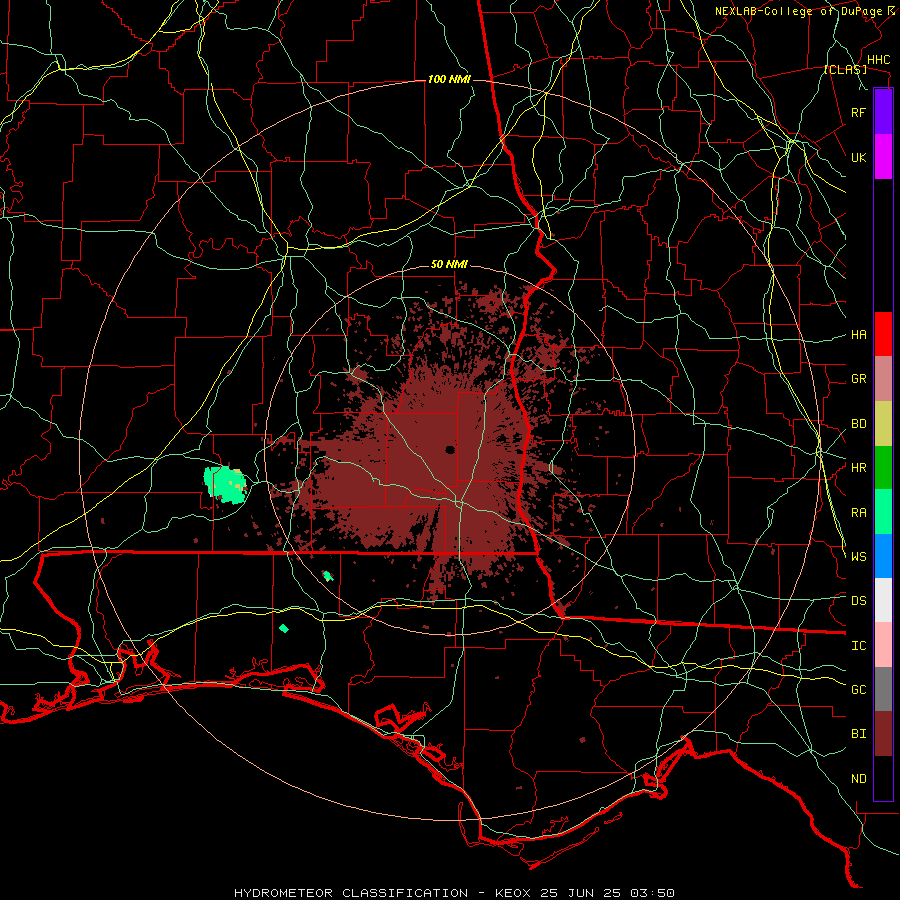900x900 pixels.
Task: Click the RF purple legend swatch
Action: pyautogui.click(x=883, y=112)
